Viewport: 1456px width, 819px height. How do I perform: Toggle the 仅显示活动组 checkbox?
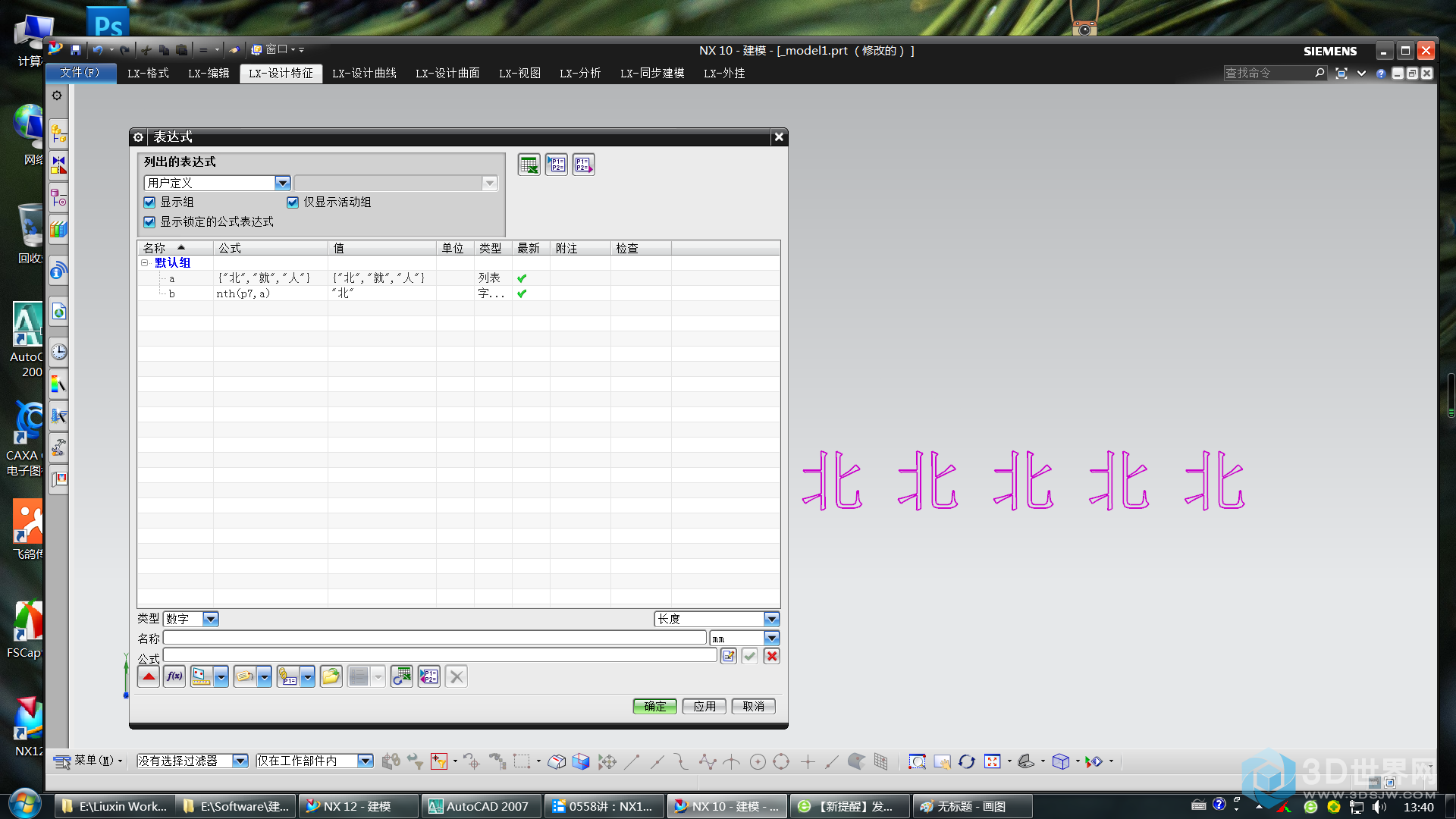[x=293, y=202]
